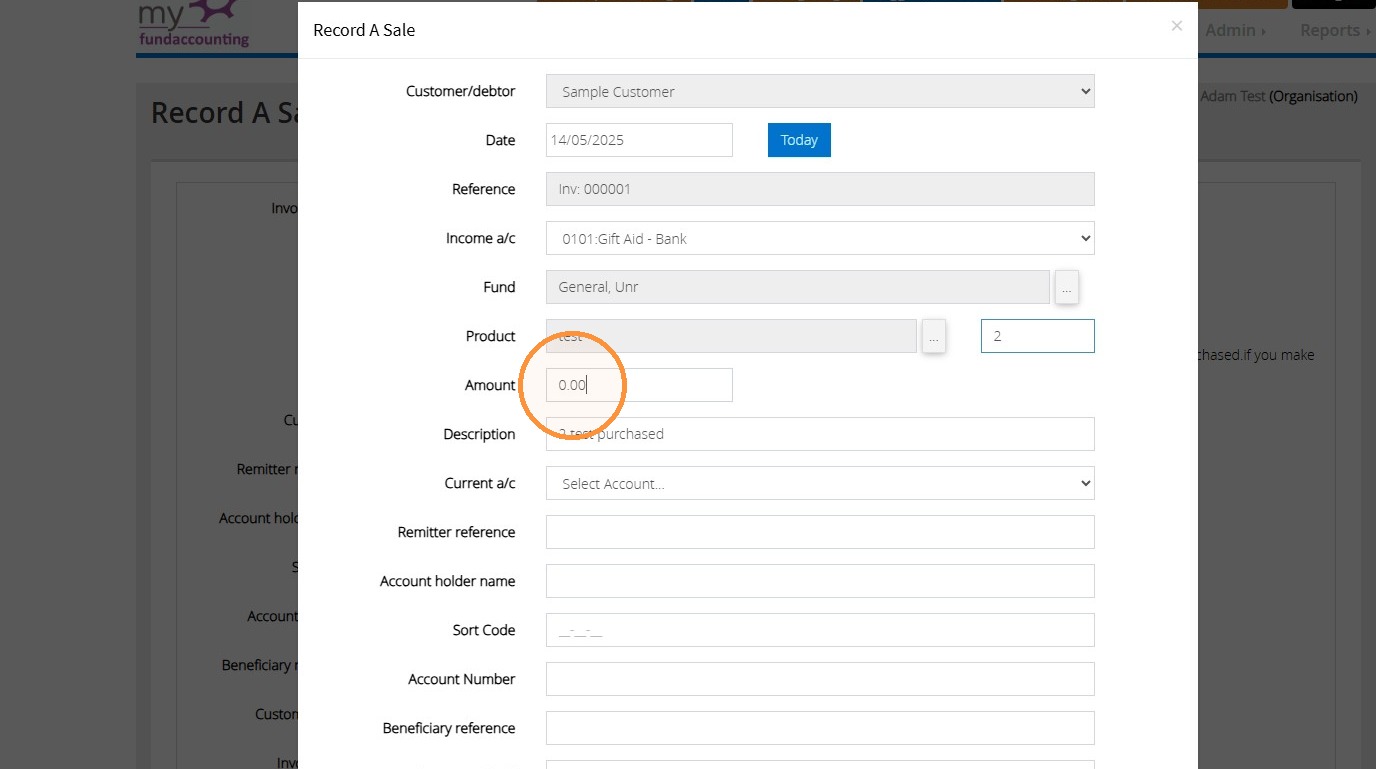Click the Product label

(491, 336)
